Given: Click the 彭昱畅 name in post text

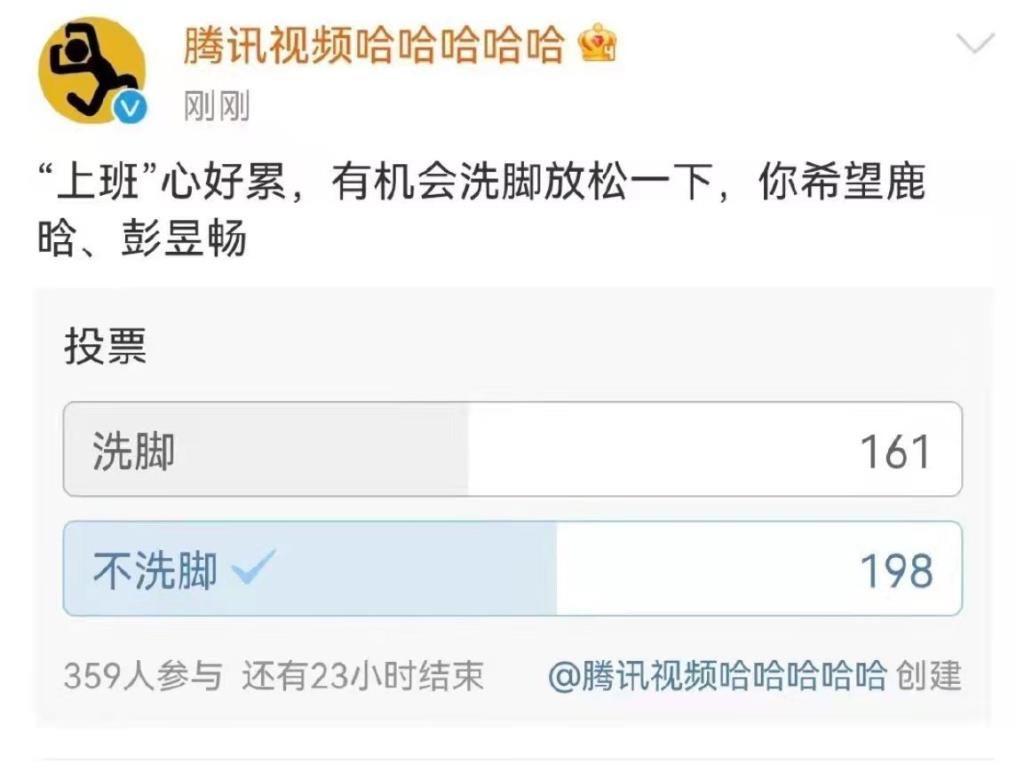Looking at the screenshot, I should click(184, 241).
